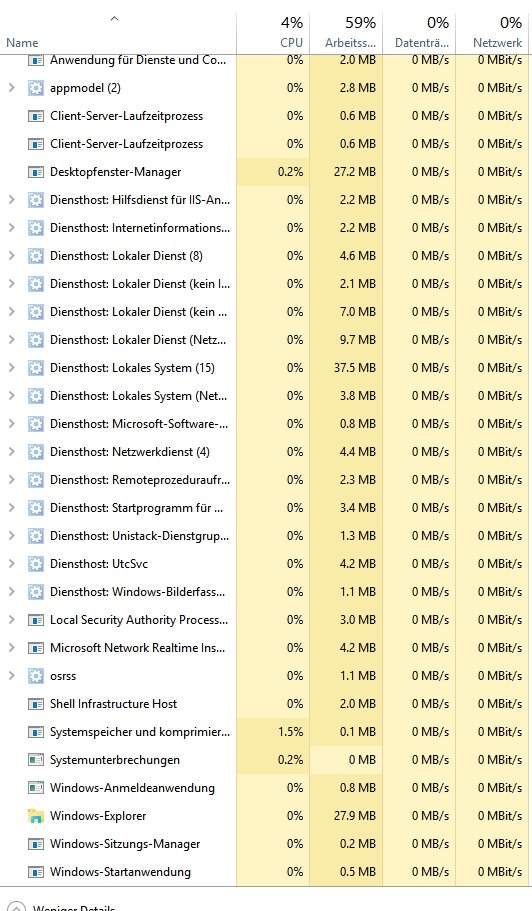Select the Shell Infrastructure Host name
Viewport: 532px width, 911px height.
click(113, 704)
